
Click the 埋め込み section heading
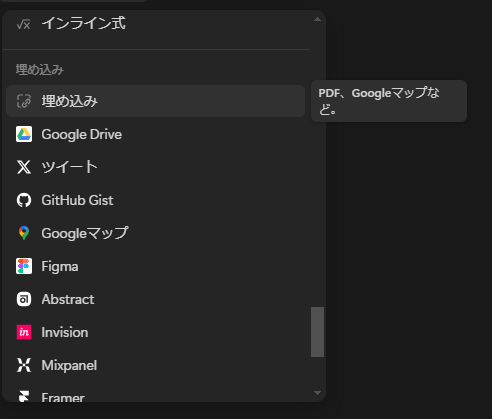click(x=40, y=70)
